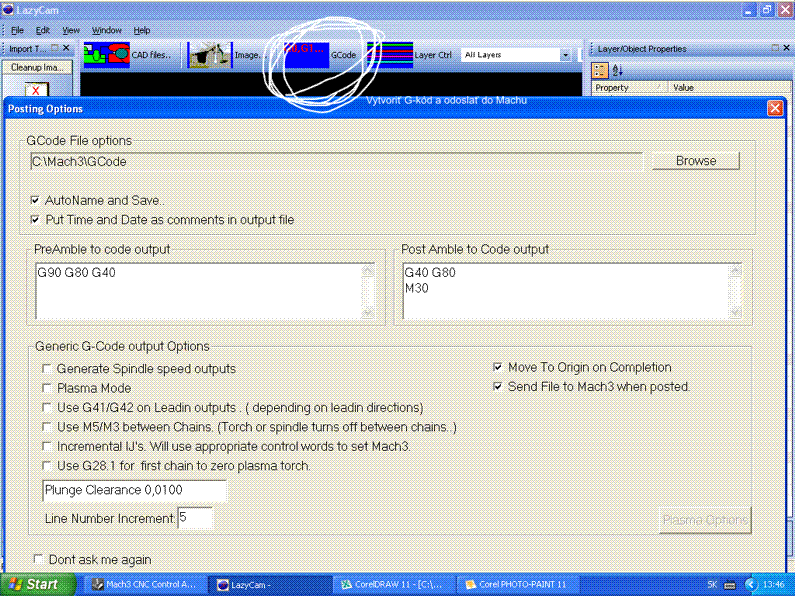Screen dimensions: 795x596
Task: Close the Import toolbar panel
Action: [x=66, y=48]
